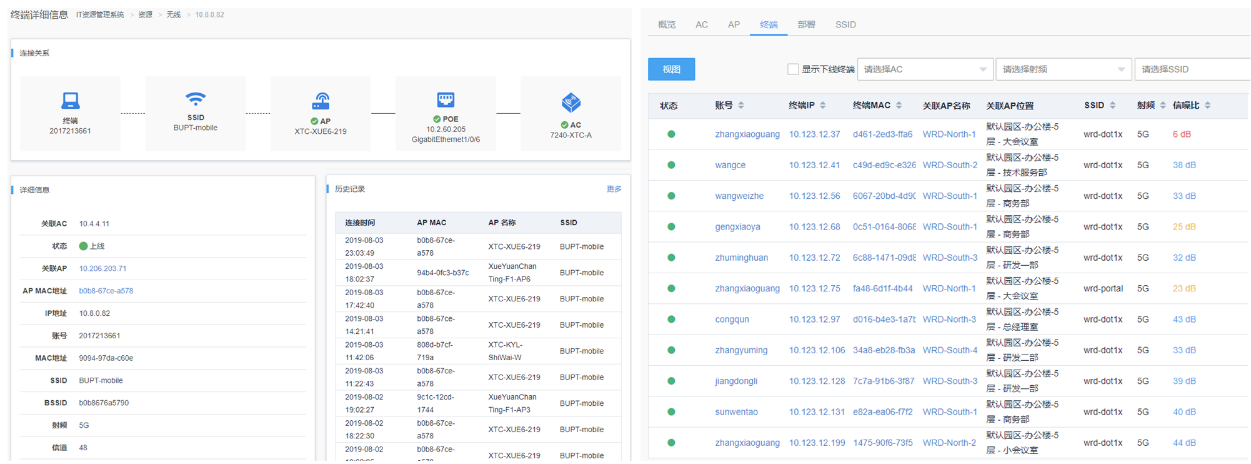This screenshot has height=464, width=1251.
Task: Click the 连接时间 column header in history
Action: 360,223
